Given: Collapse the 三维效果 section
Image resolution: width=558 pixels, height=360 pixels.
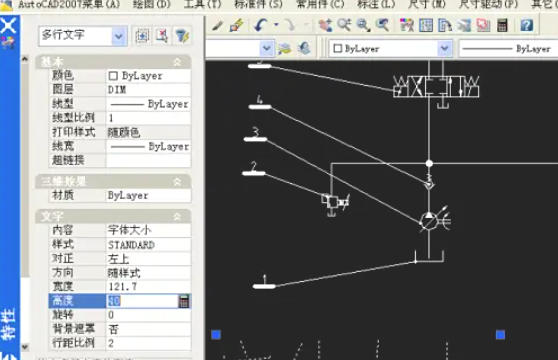Looking at the screenshot, I should click(177, 182).
